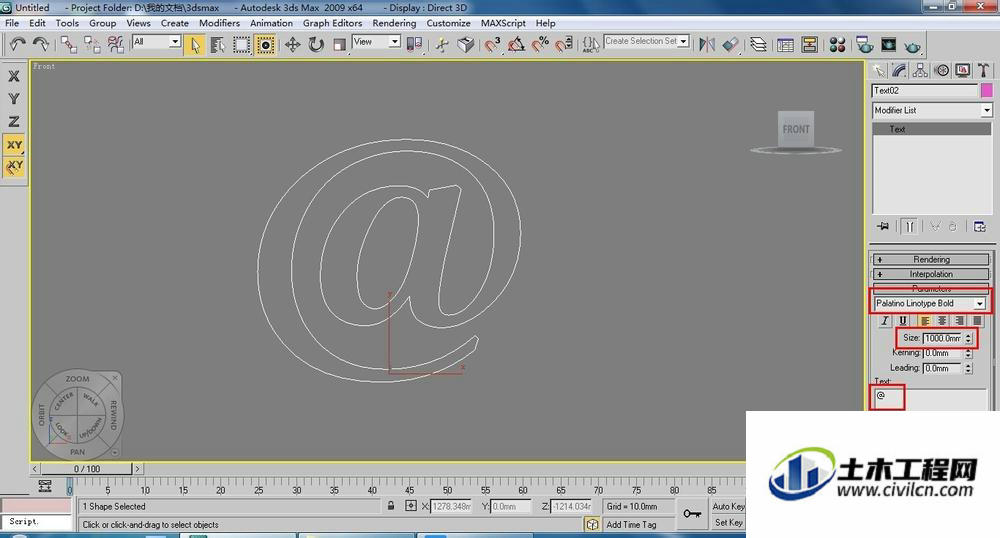Open Curve Editor icon in toolbar
Image resolution: width=1000 pixels, height=538 pixels.
tap(786, 45)
